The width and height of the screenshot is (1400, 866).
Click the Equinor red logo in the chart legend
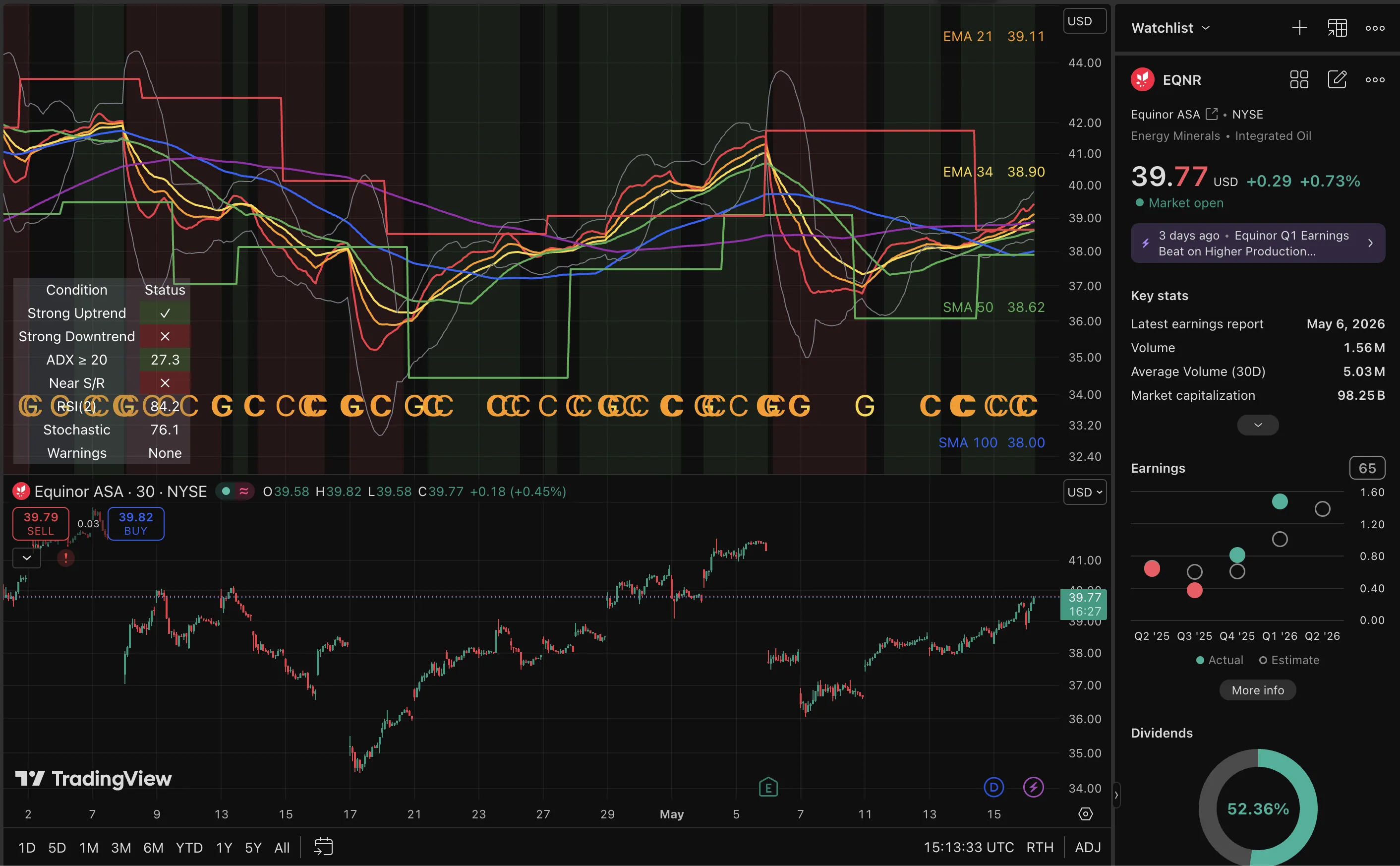[21, 492]
